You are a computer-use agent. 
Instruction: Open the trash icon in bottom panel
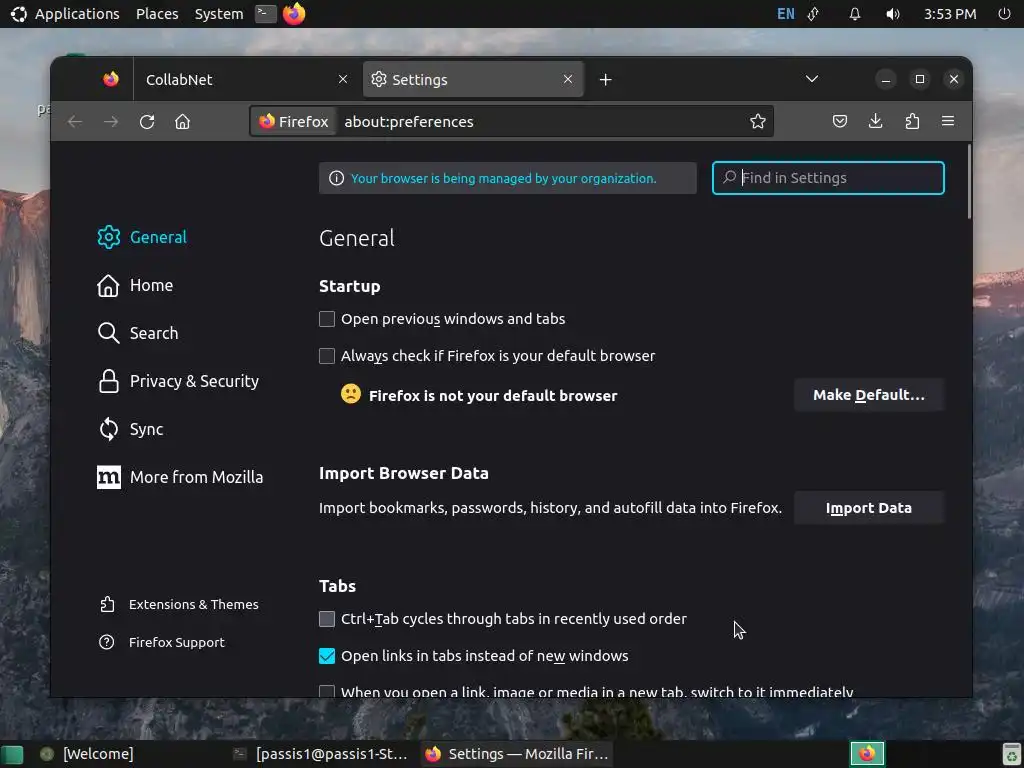point(1011,754)
